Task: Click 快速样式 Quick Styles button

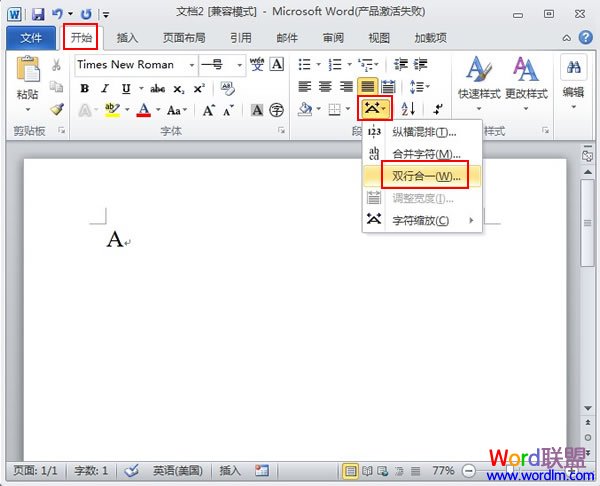Action: pos(479,83)
